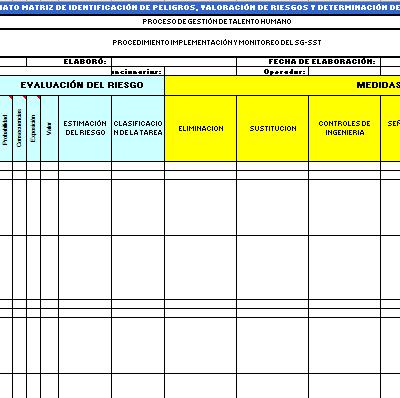Click first empty cell under ESTIMACIÓN DEL RIESGO
The image size is (400, 398).
pos(85,166)
